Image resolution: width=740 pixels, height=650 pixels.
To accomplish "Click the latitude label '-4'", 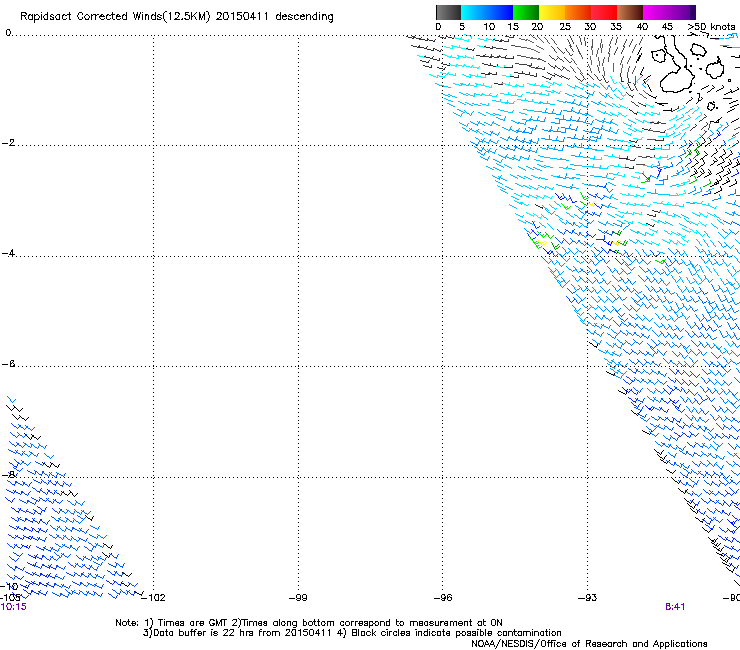I will tap(8, 253).
